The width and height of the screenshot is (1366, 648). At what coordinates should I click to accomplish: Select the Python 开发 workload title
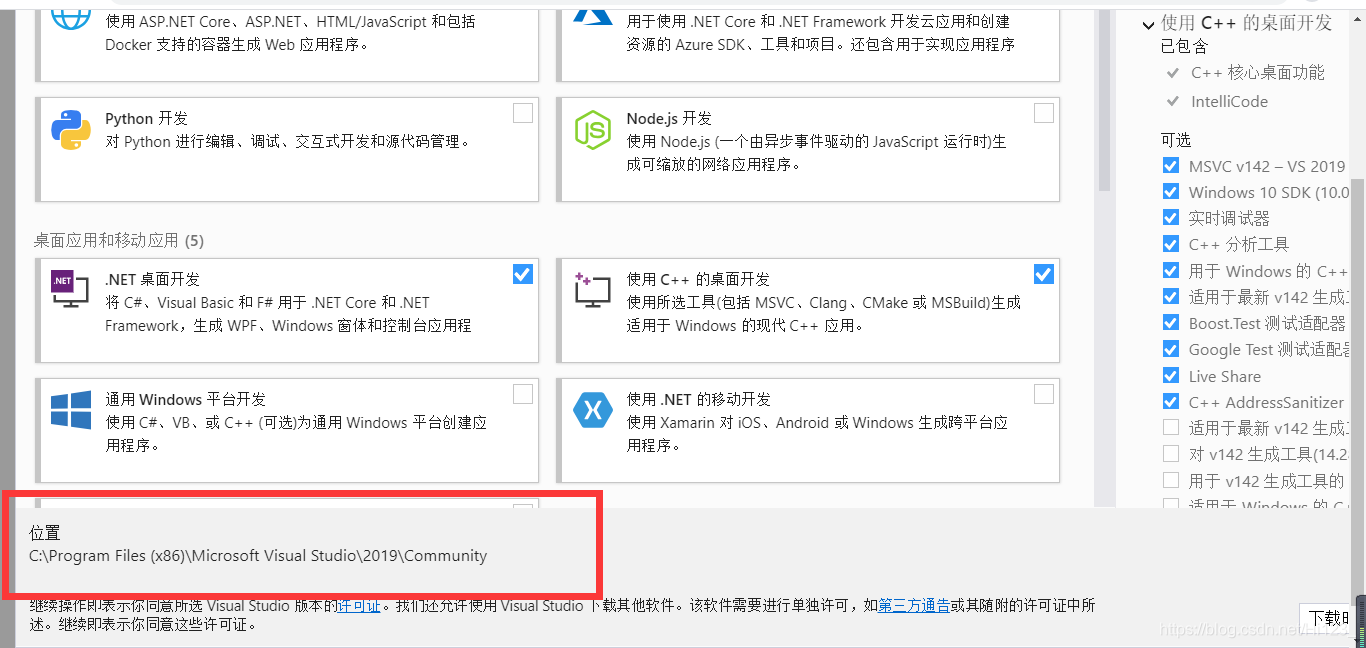[x=146, y=118]
